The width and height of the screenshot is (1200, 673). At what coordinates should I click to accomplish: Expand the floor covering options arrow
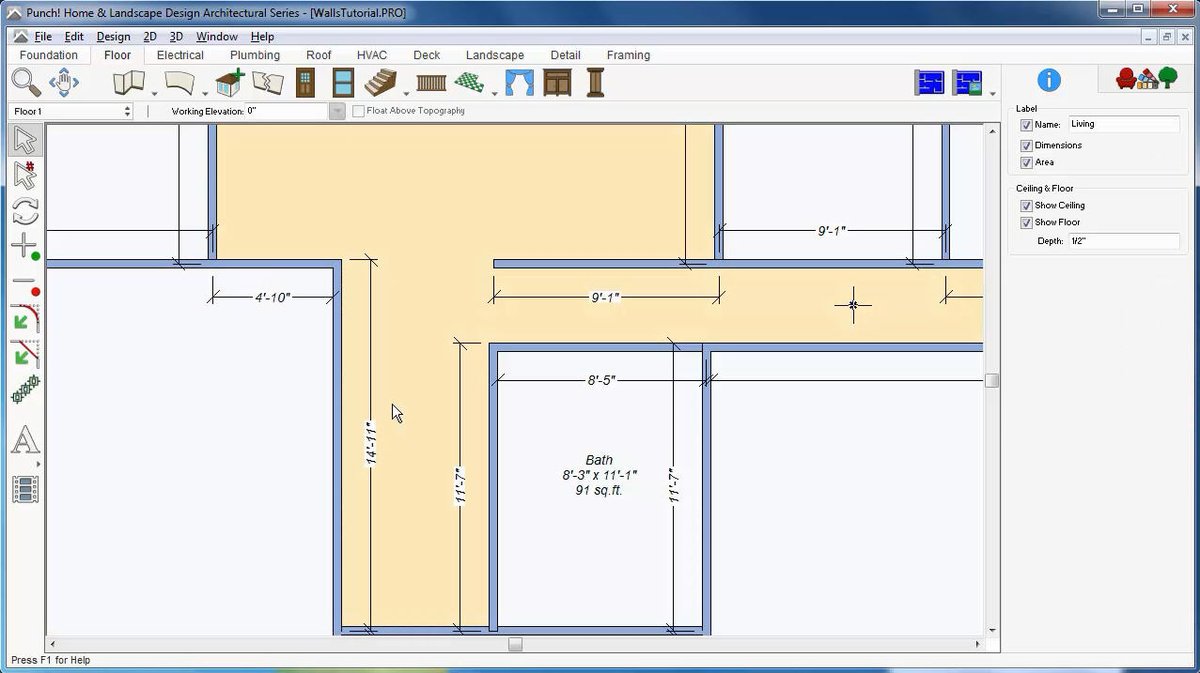point(494,94)
